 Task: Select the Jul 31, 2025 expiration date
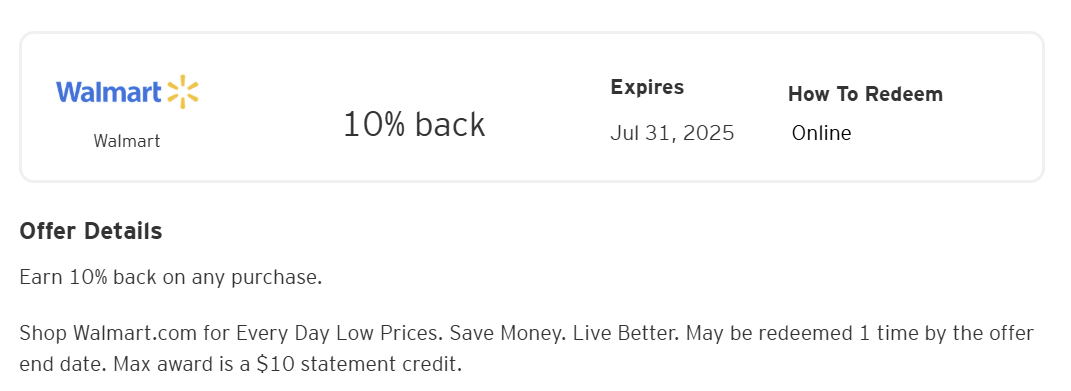672,133
